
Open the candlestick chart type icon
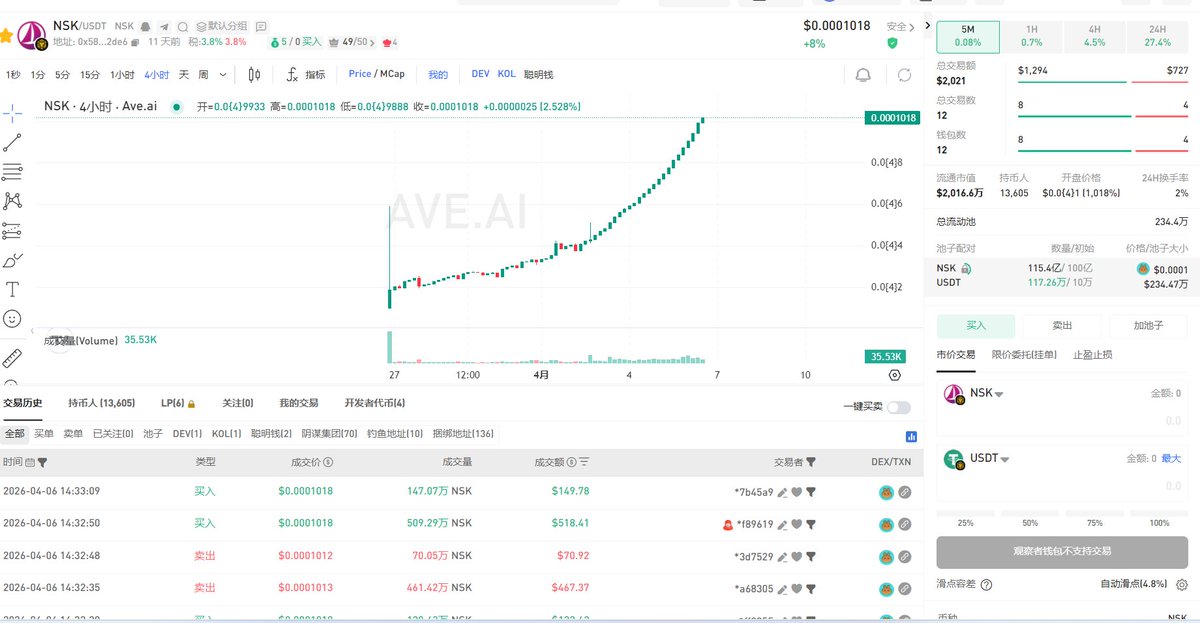tap(254, 74)
